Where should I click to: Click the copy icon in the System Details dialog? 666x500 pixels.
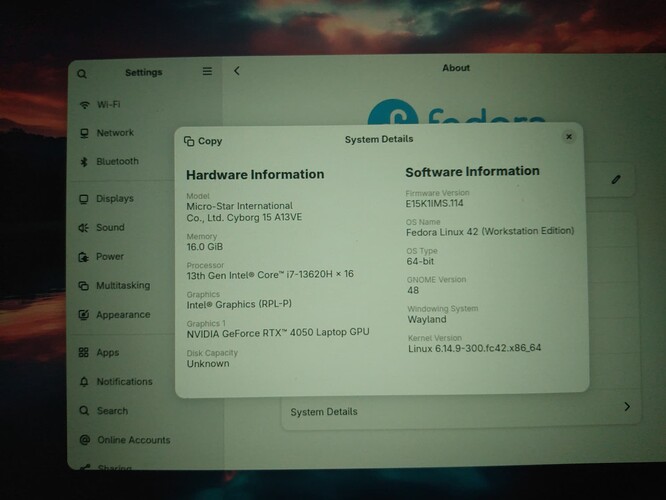189,141
